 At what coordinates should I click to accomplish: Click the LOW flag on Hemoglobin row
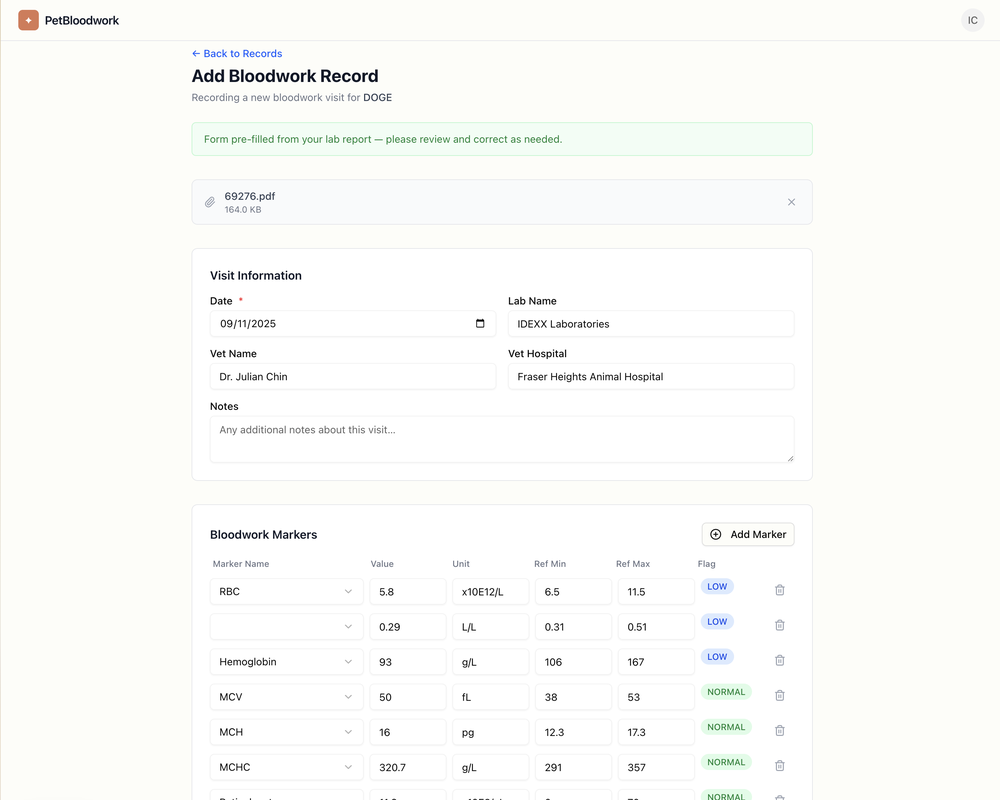[x=717, y=656]
